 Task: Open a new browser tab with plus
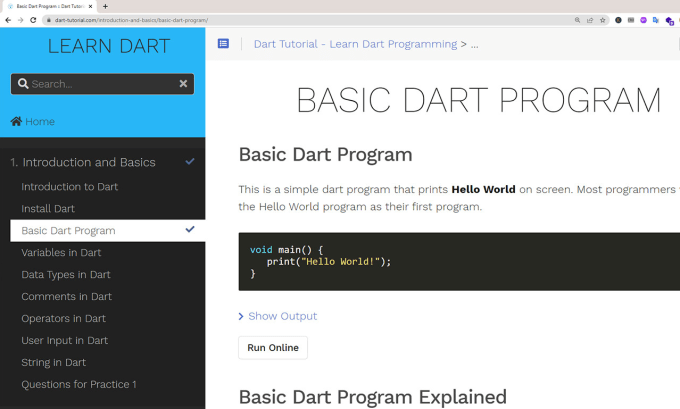tap(105, 6)
